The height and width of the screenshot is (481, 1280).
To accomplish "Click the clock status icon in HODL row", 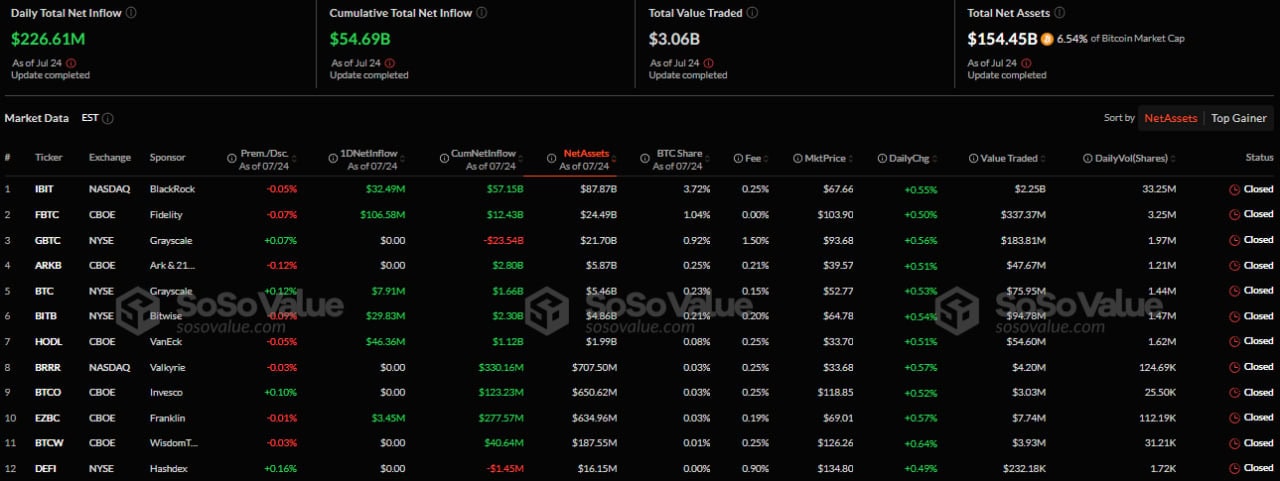I will coord(1234,341).
